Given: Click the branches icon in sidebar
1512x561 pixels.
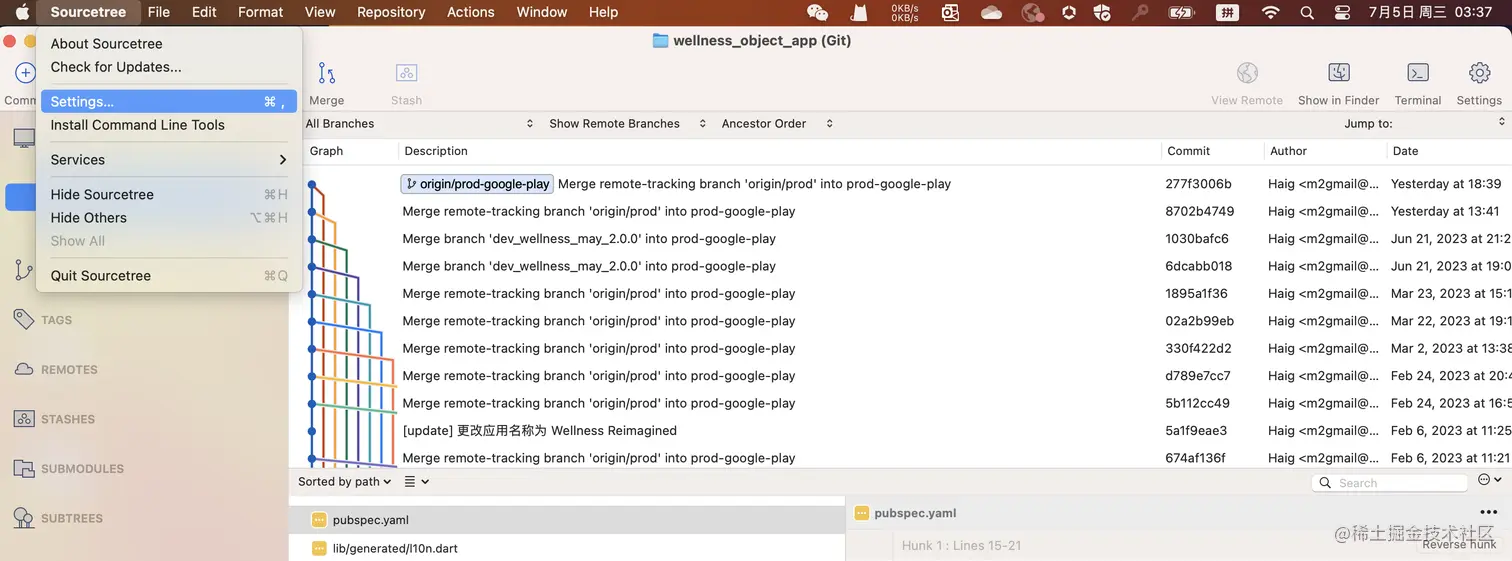Looking at the screenshot, I should tap(24, 270).
